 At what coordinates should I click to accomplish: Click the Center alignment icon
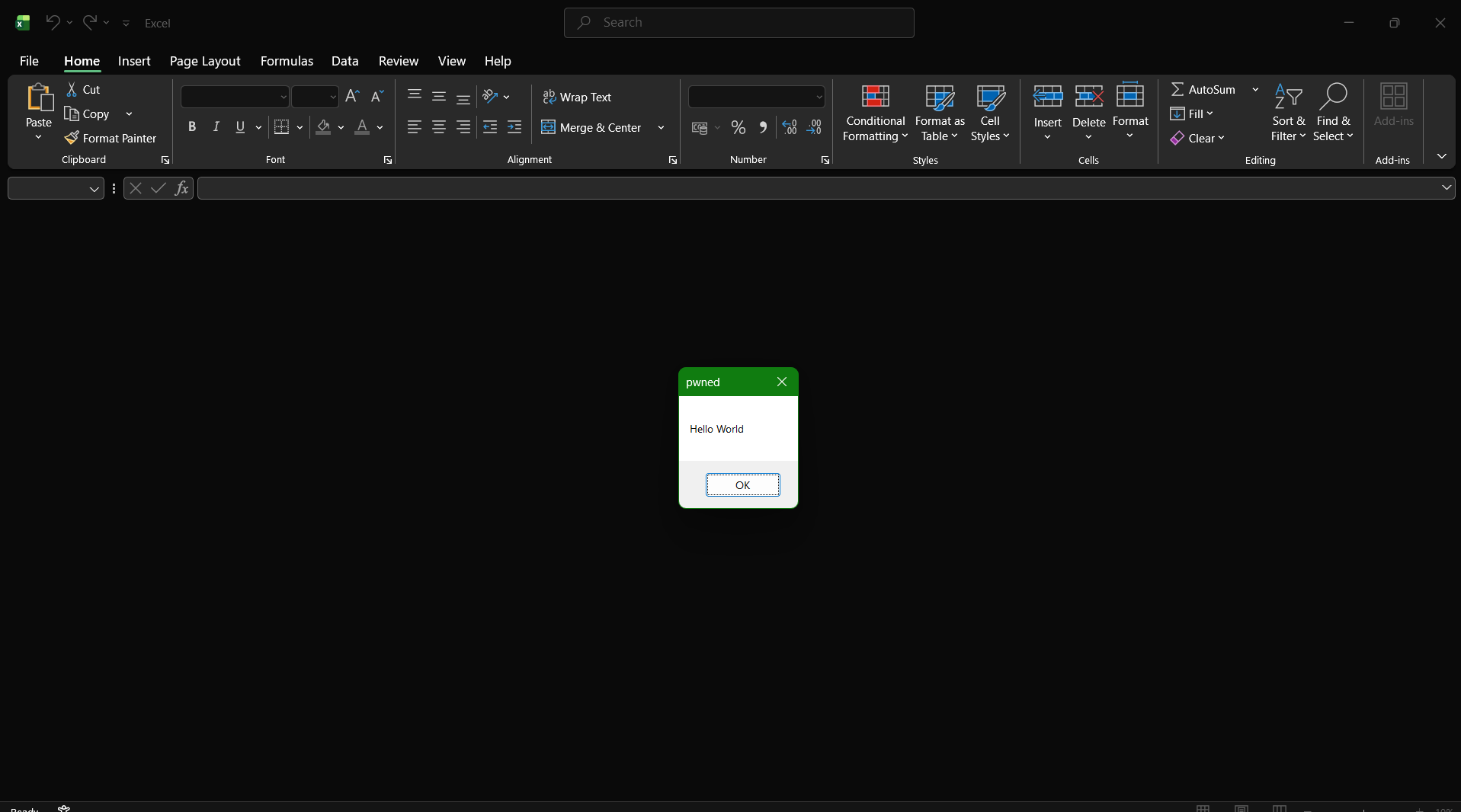point(439,128)
